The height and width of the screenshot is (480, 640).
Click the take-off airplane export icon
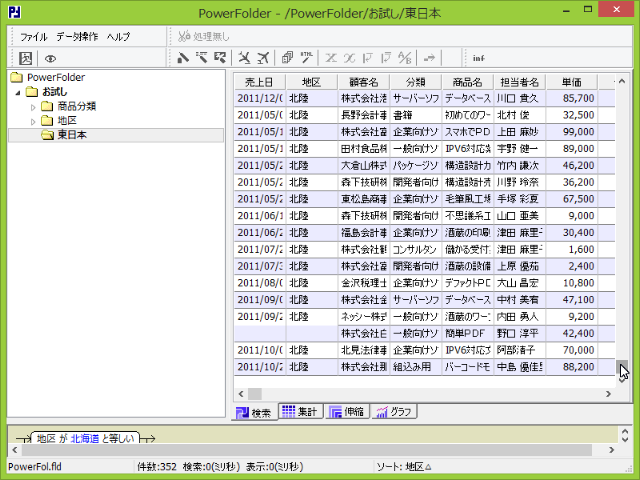(x=262, y=58)
